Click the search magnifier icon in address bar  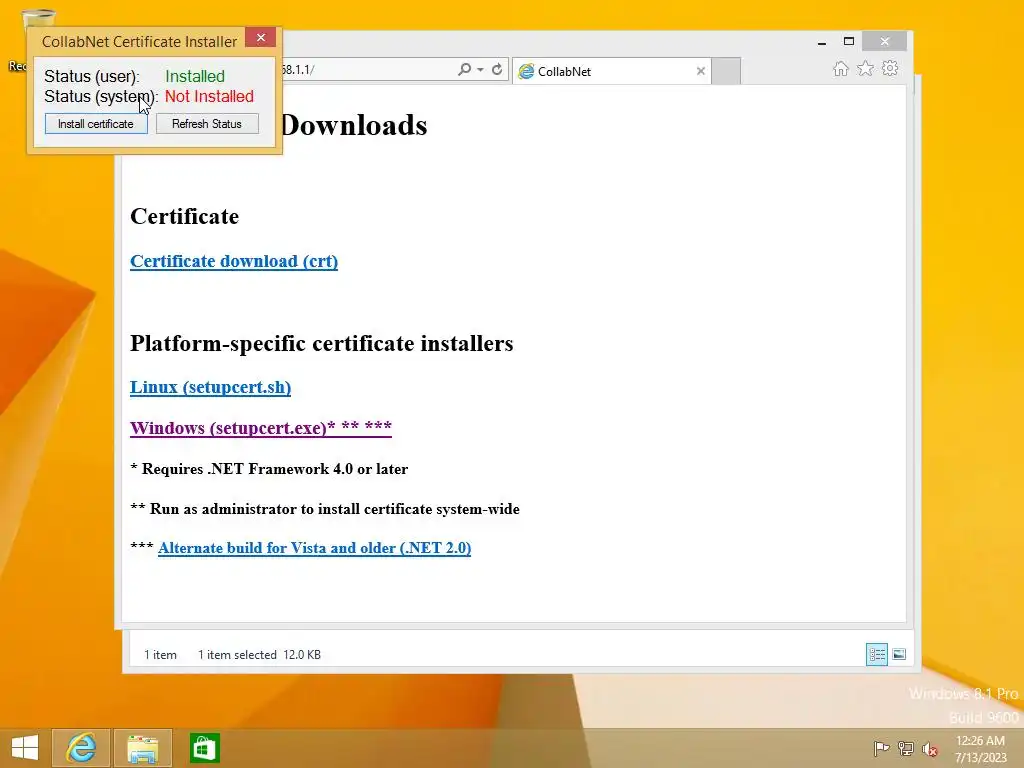pos(464,69)
